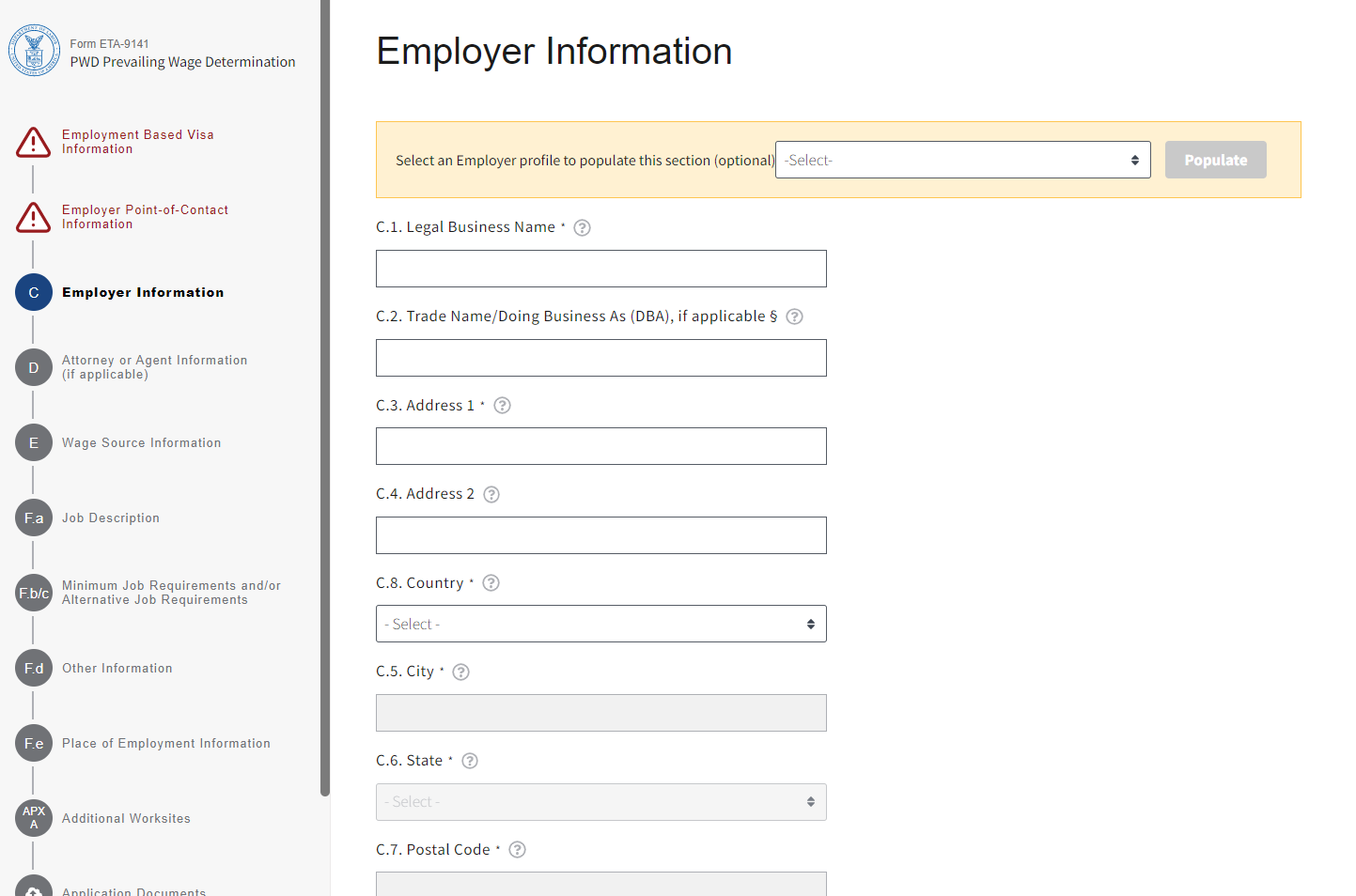The height and width of the screenshot is (896, 1356).
Task: Show help for the Address 2 field
Action: pos(491,495)
